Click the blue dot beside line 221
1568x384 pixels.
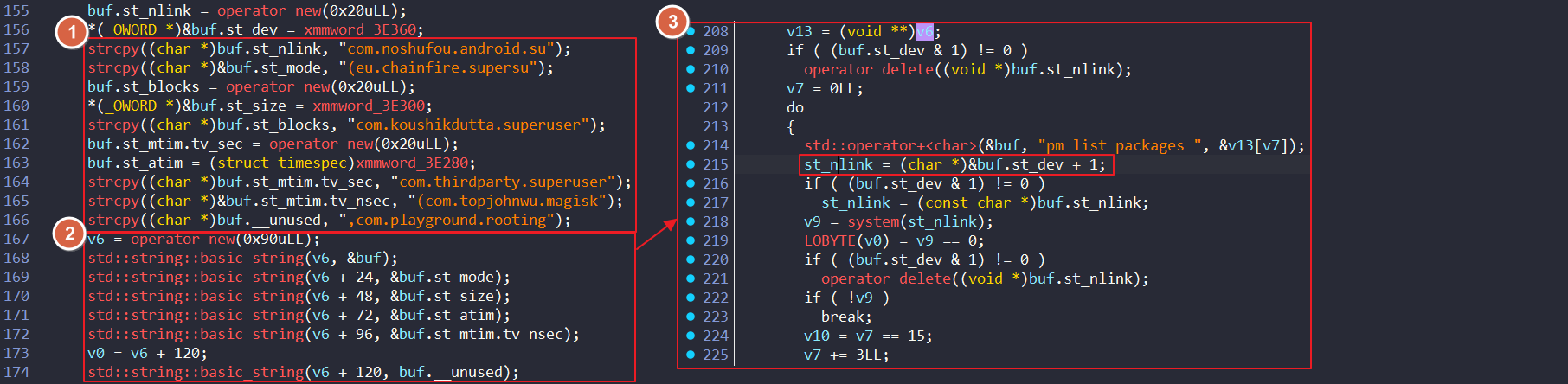coord(691,278)
